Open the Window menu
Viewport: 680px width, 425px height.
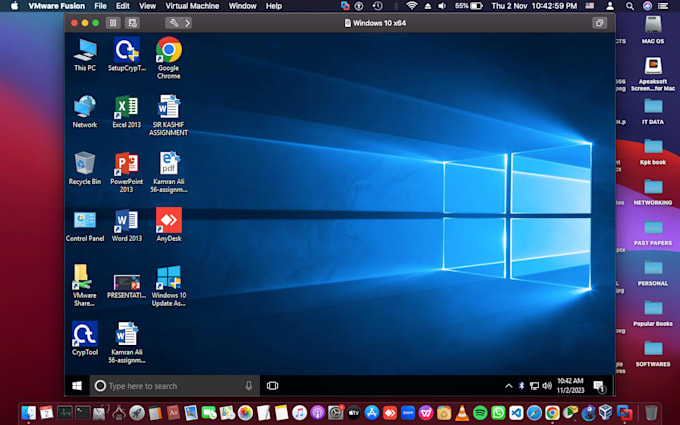(242, 6)
